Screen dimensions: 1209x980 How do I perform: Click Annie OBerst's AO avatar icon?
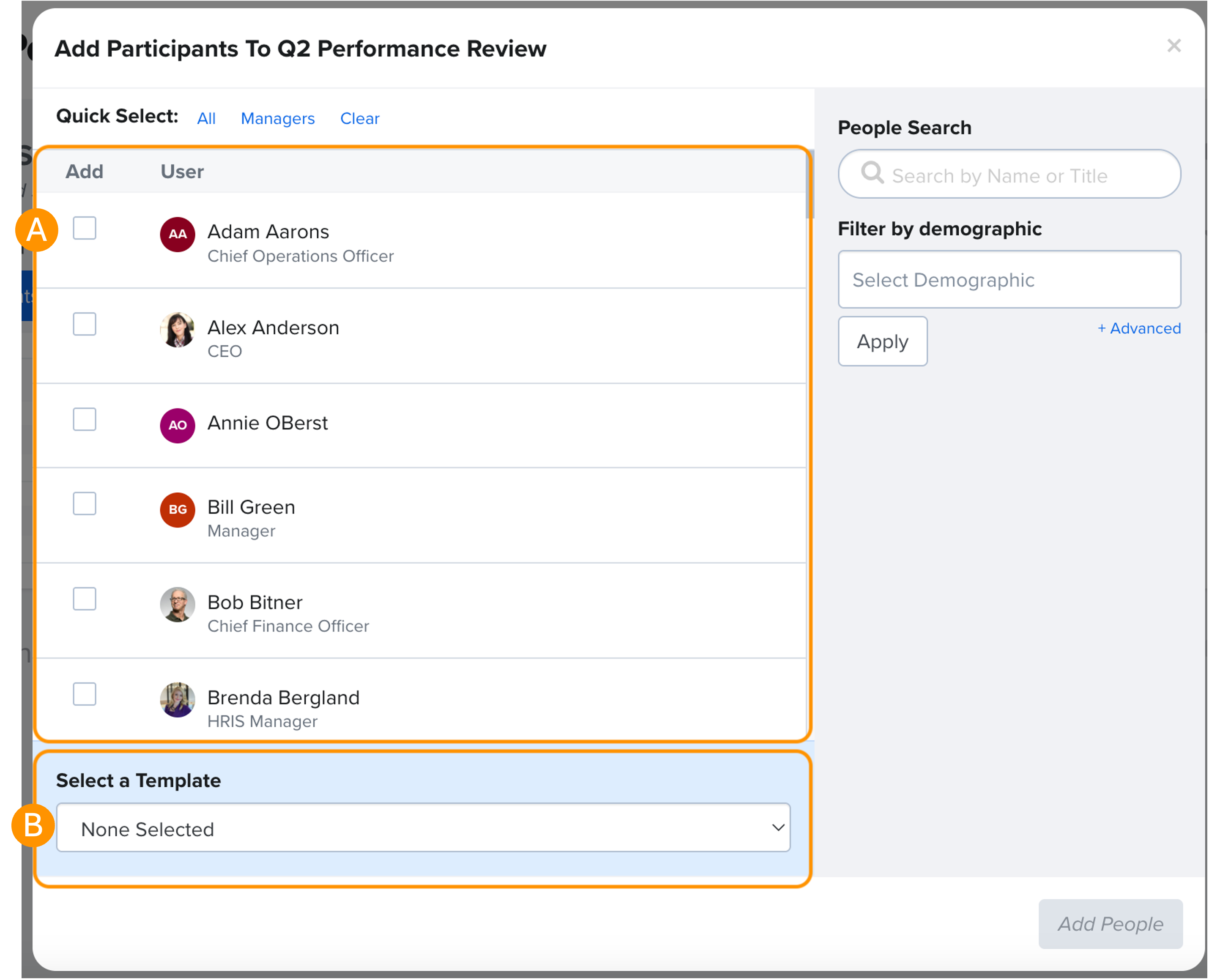pos(177,425)
